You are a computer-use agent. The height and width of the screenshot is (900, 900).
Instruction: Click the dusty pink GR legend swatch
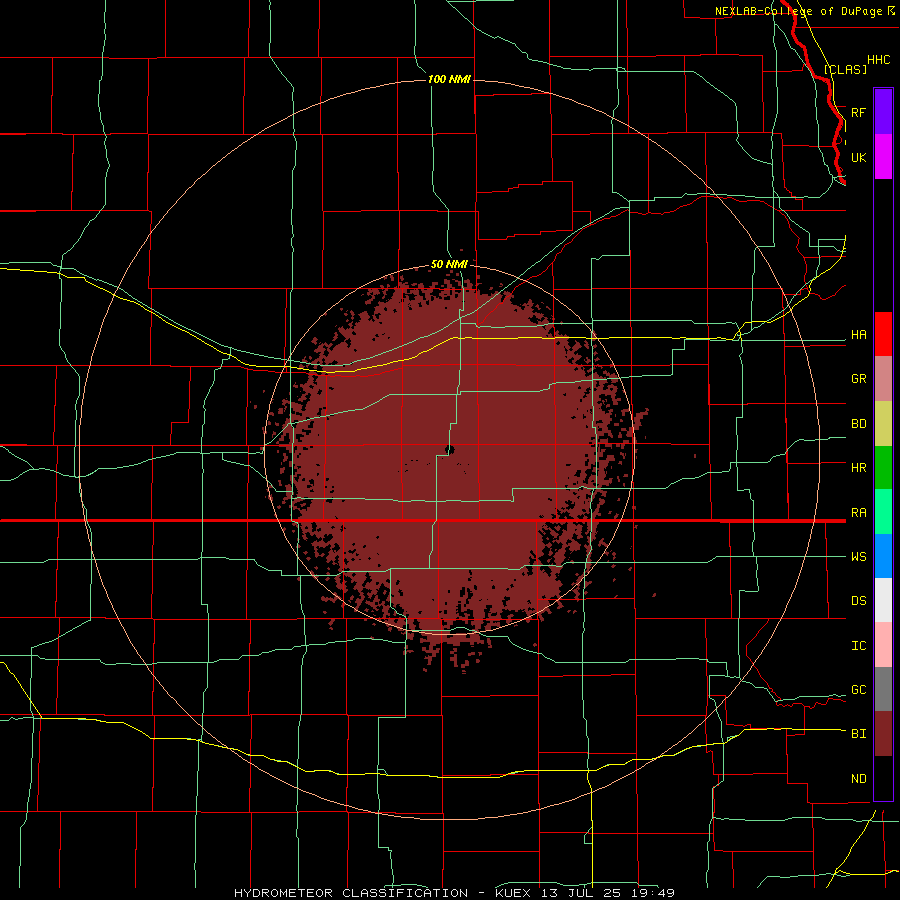point(883,379)
